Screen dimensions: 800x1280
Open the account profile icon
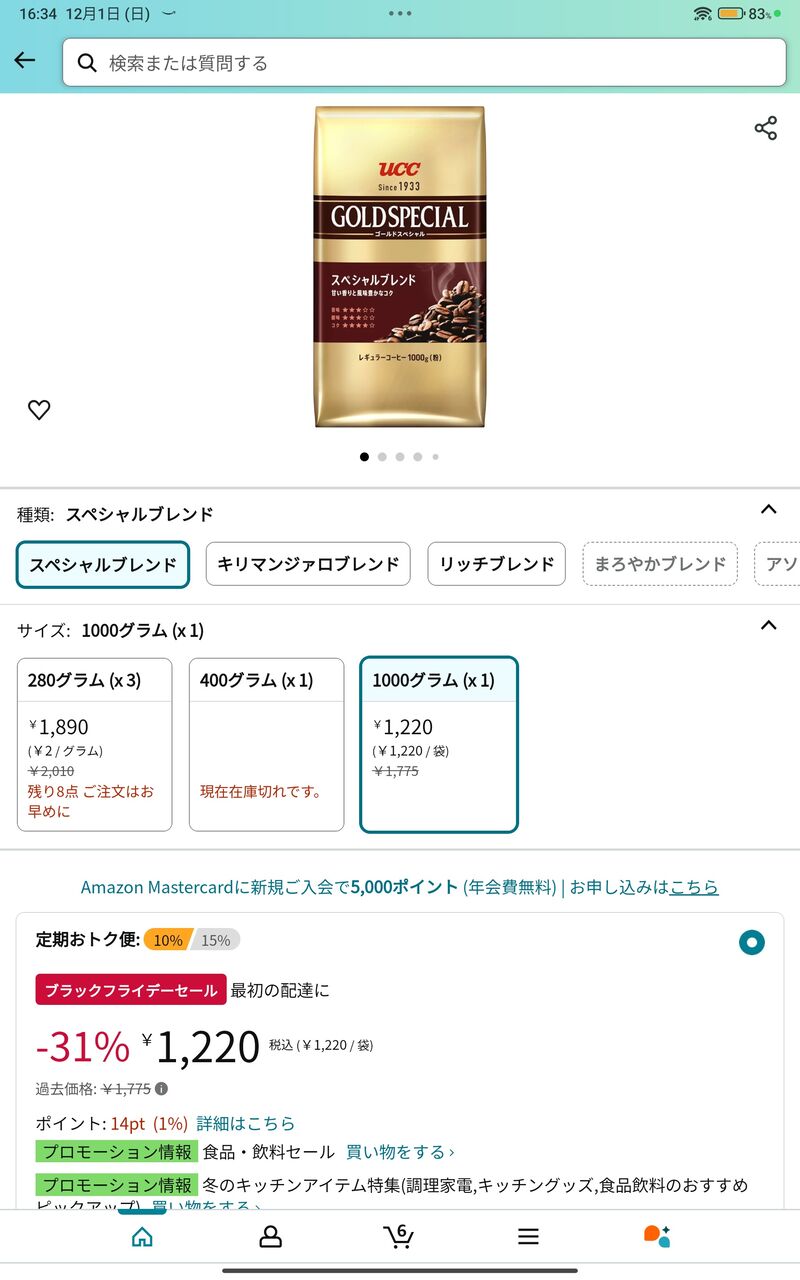point(271,1237)
